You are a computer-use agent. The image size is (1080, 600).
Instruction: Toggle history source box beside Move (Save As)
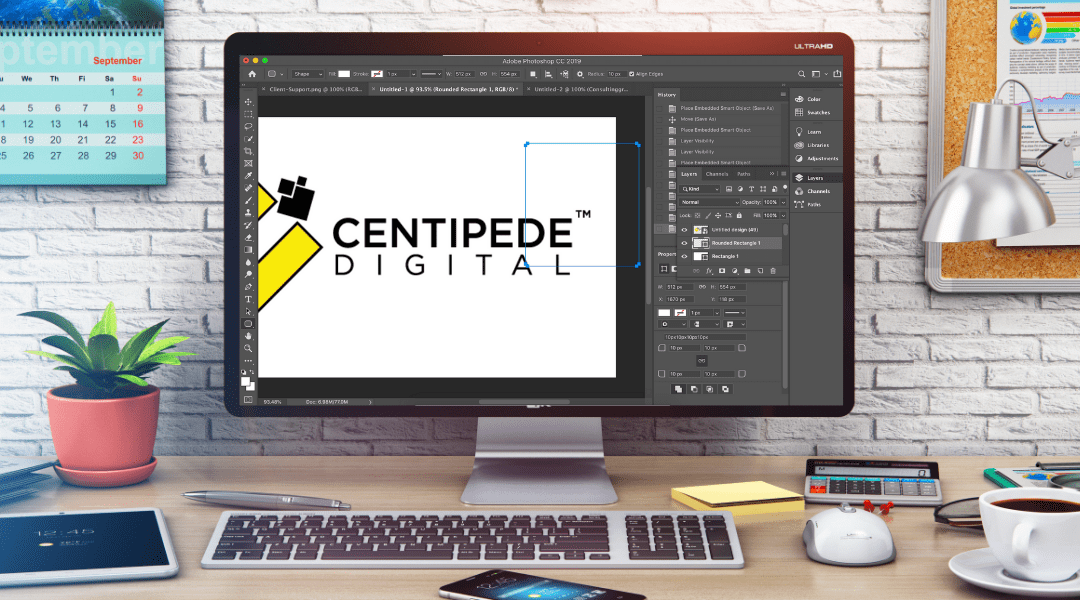(x=659, y=119)
